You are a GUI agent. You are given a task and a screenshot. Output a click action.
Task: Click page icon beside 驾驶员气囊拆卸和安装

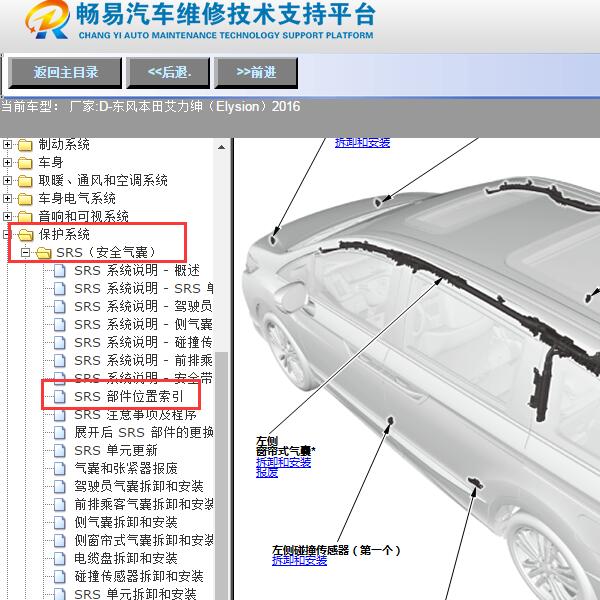click(59, 486)
